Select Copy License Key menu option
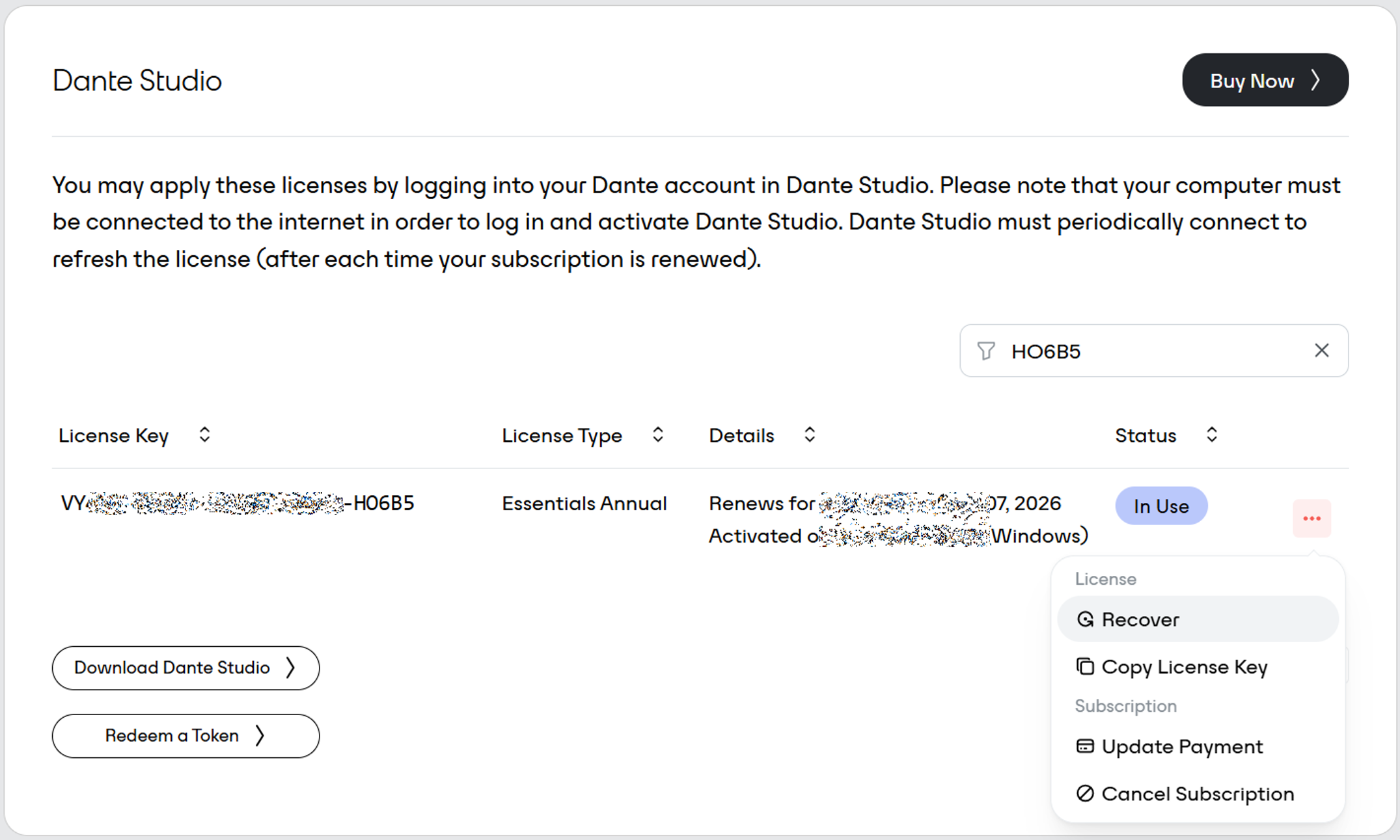Image resolution: width=1400 pixels, height=840 pixels. pos(1198,667)
